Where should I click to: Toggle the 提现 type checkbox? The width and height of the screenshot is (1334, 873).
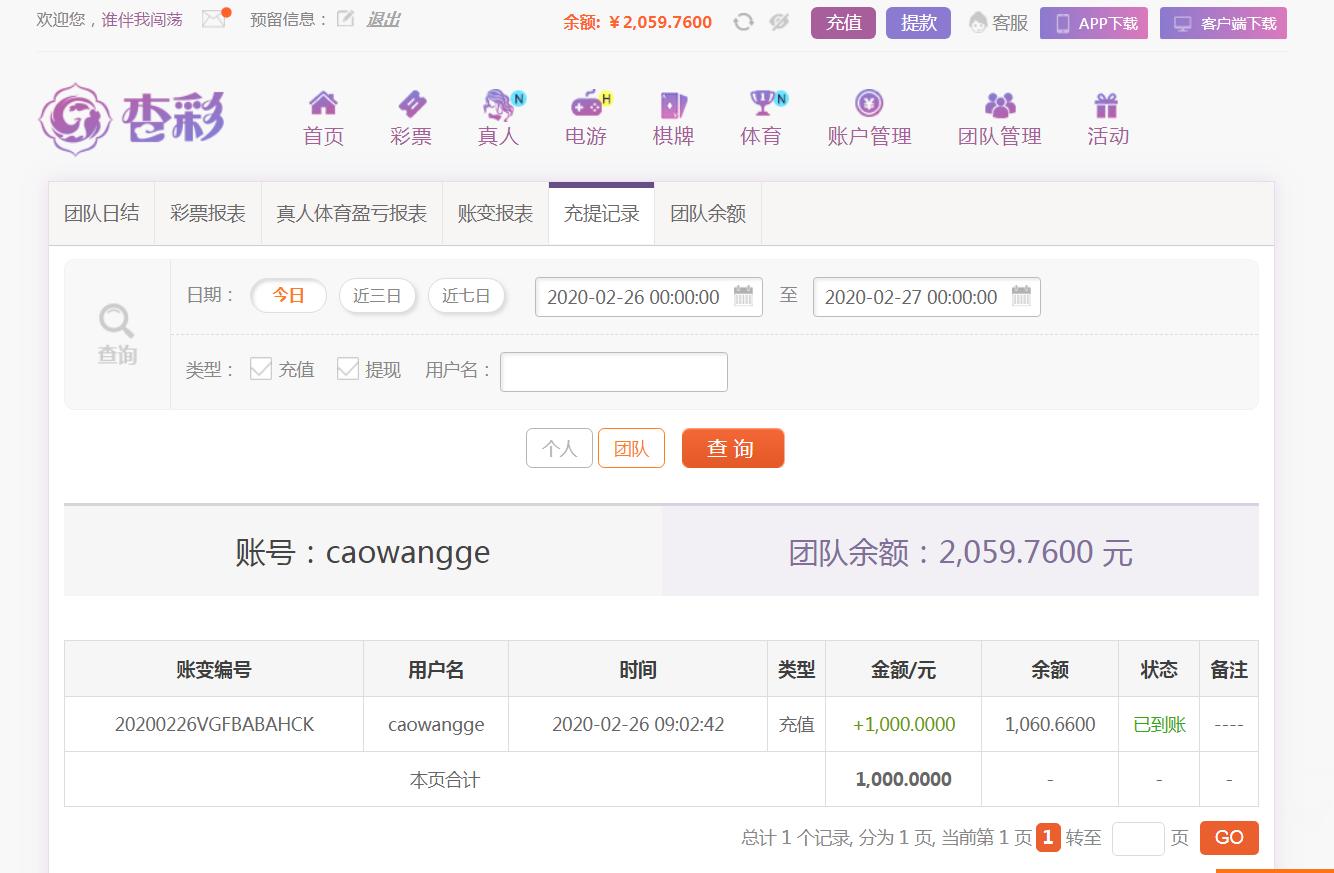(348, 369)
